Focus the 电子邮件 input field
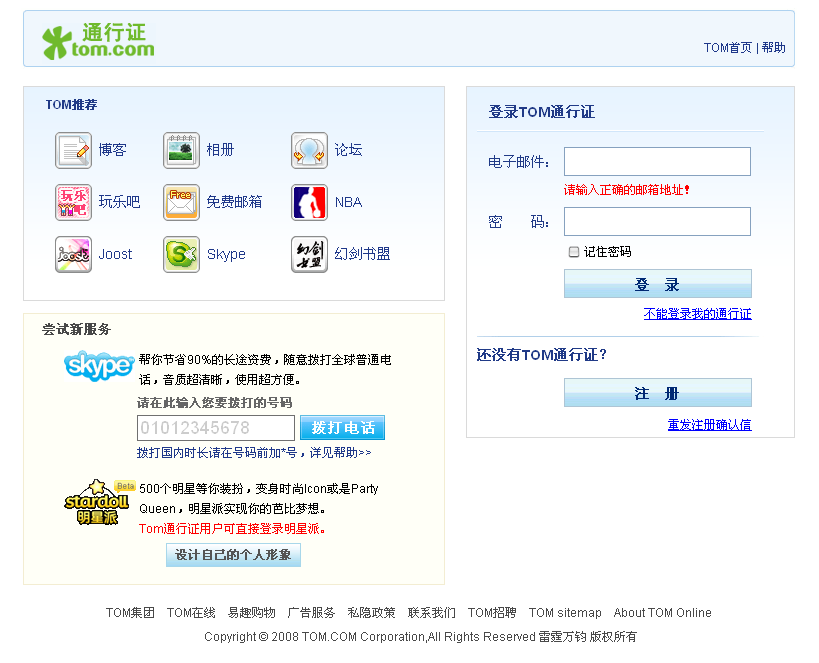This screenshot has width=819, height=663. [x=657, y=161]
